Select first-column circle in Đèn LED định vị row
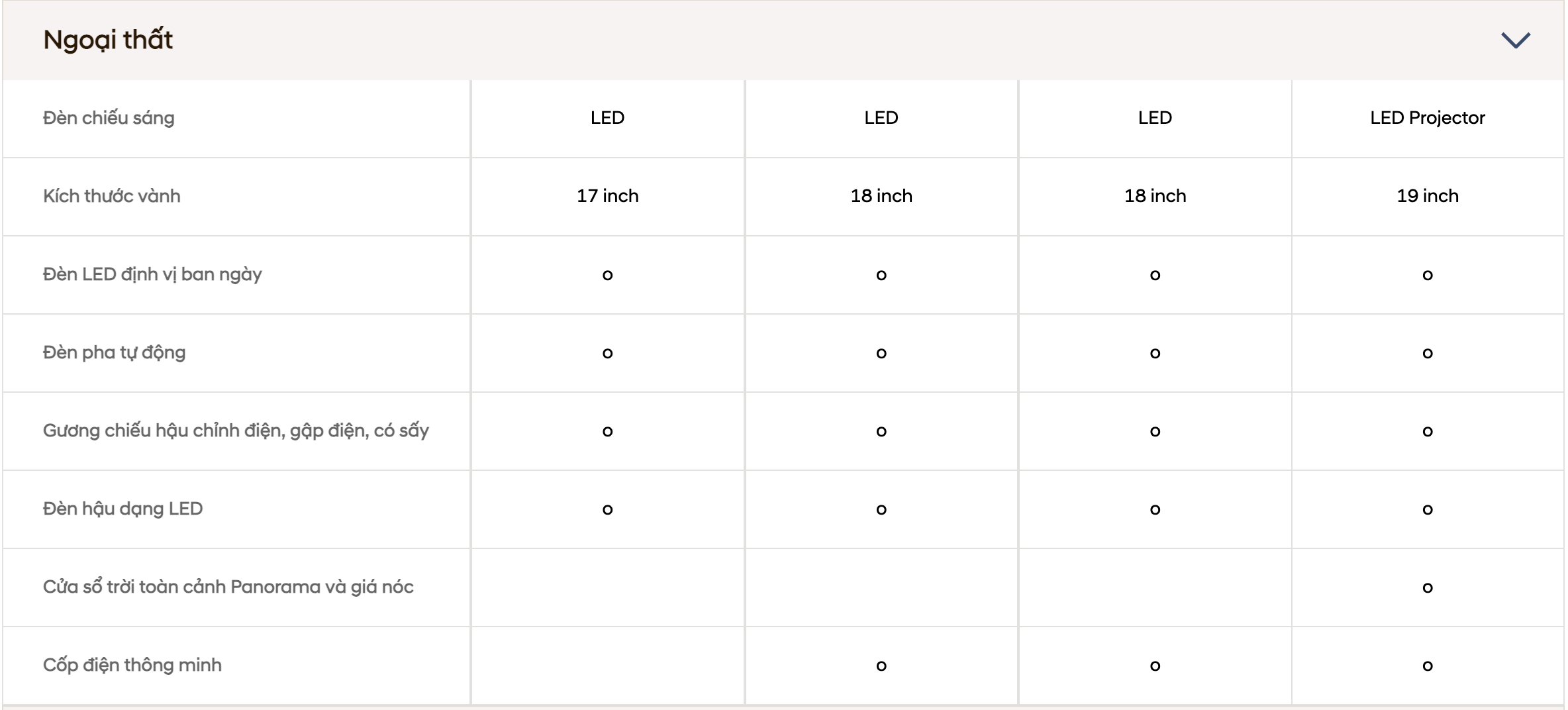 coord(607,275)
